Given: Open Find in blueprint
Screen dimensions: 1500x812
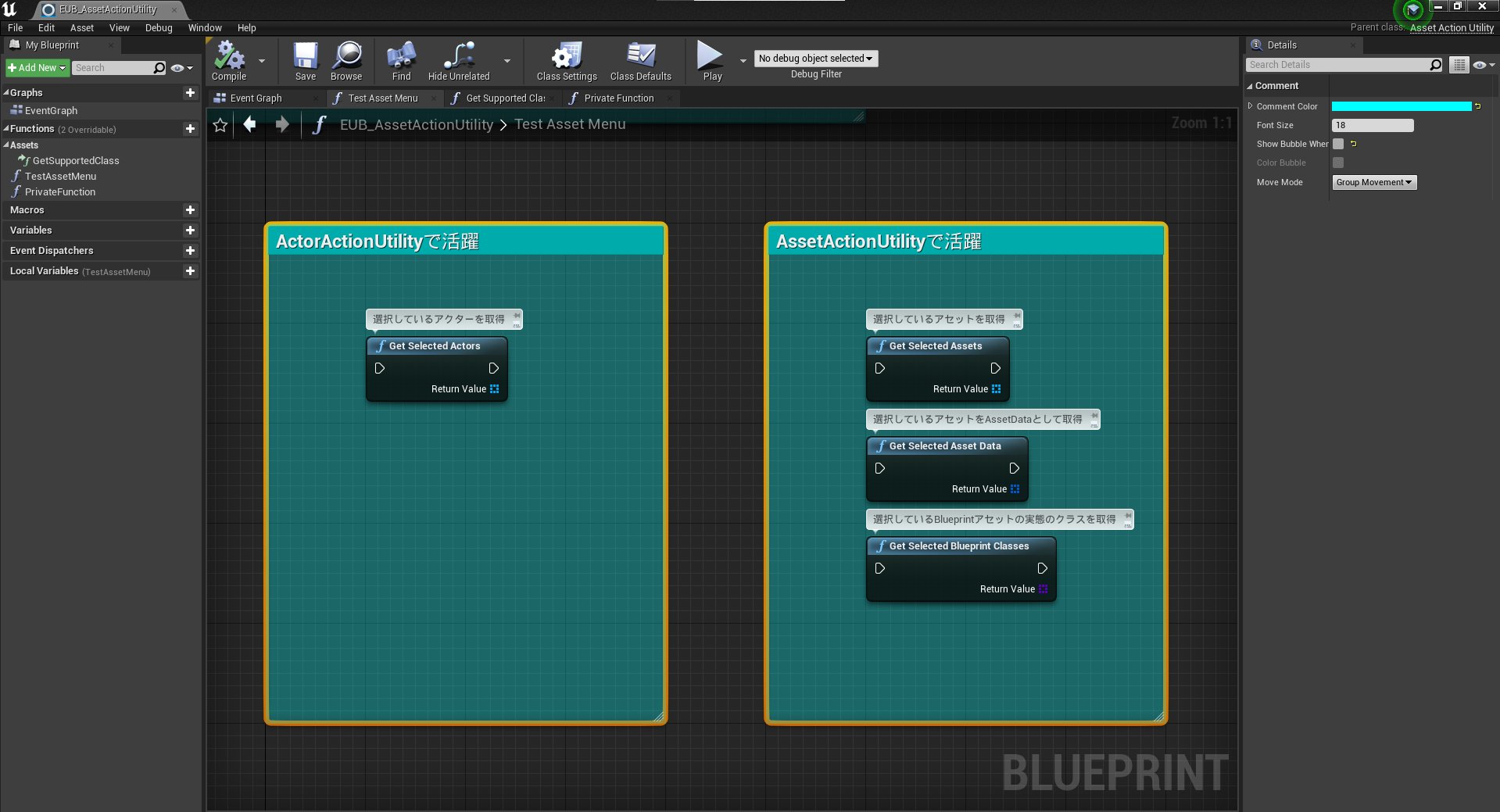Looking at the screenshot, I should [401, 61].
